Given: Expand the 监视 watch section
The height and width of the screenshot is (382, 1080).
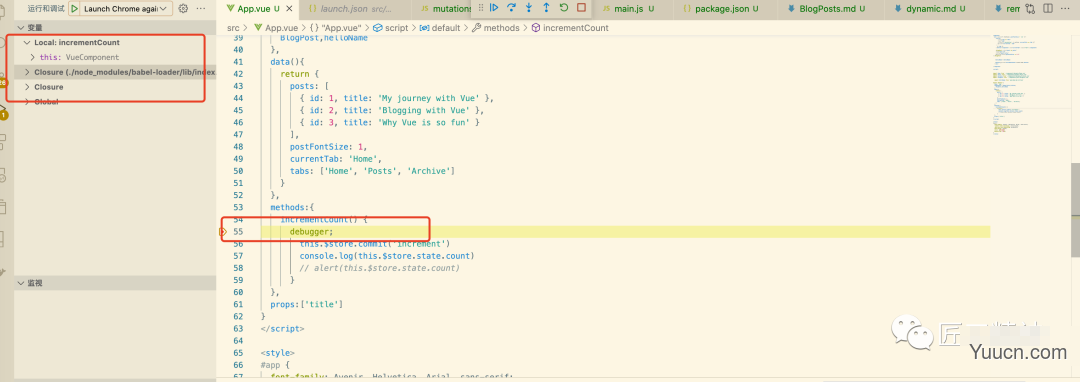Looking at the screenshot, I should [x=114, y=283].
